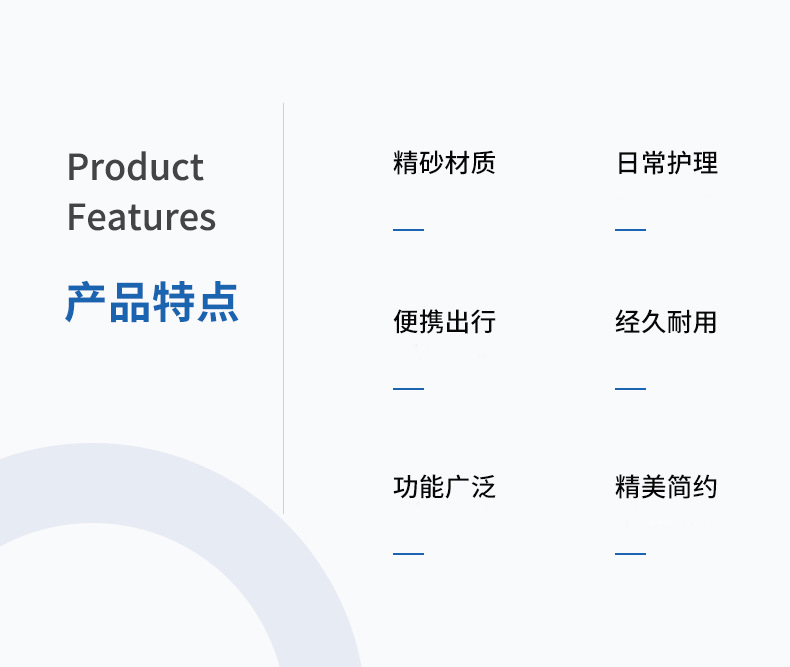Click the blue 产品特点 heading
The height and width of the screenshot is (667, 790).
[152, 302]
